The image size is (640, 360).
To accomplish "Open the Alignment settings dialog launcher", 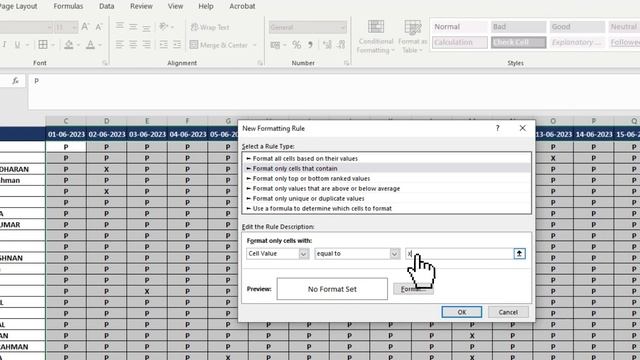I will tap(260, 63).
